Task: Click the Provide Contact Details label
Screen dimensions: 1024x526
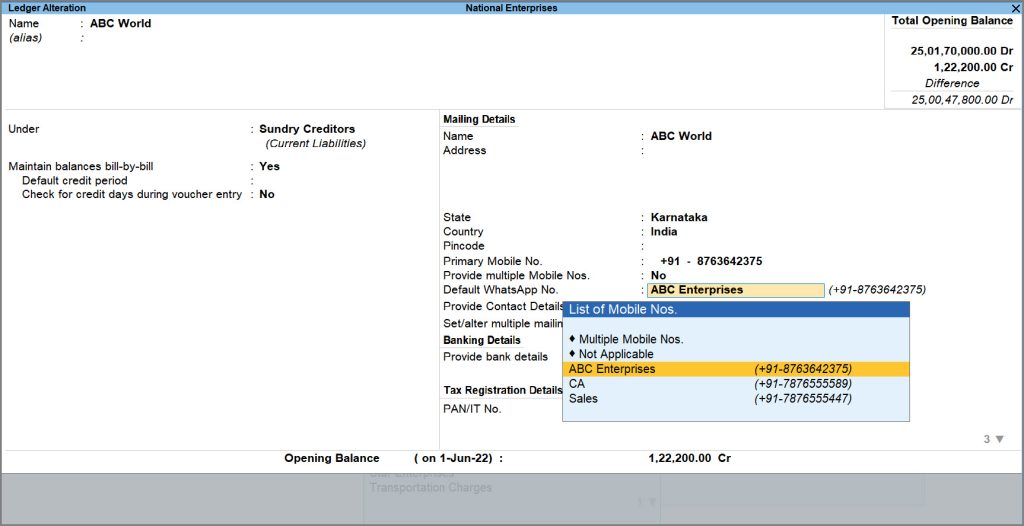Action: (x=503, y=306)
